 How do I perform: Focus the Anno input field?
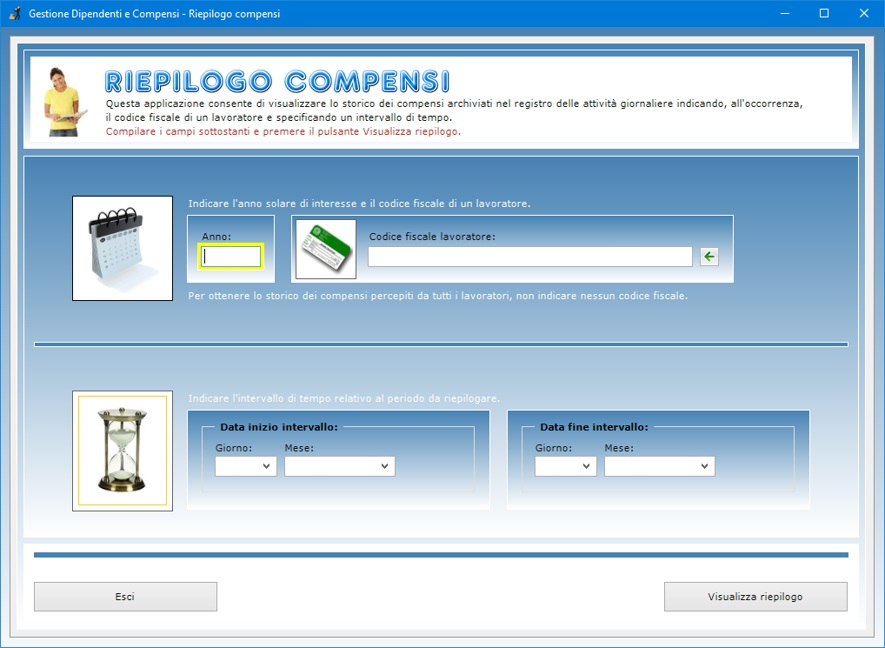[231, 257]
